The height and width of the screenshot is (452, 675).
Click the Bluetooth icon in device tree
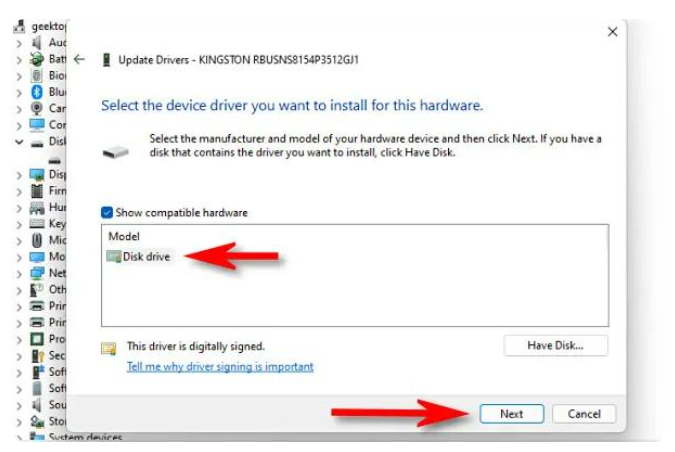tap(38, 92)
